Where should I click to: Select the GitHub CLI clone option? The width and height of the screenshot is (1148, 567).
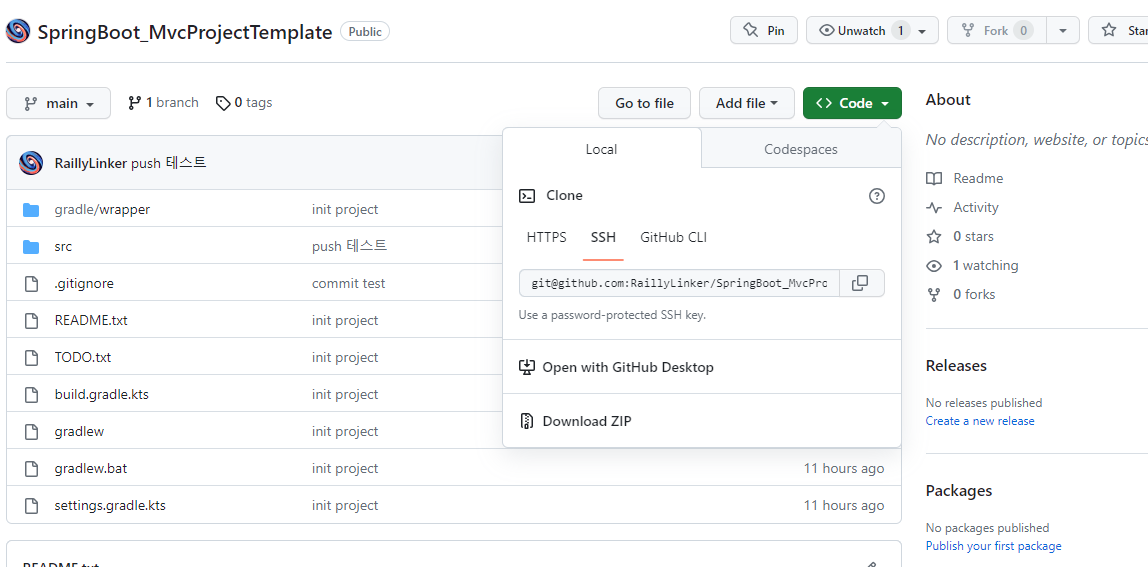pyautogui.click(x=674, y=237)
